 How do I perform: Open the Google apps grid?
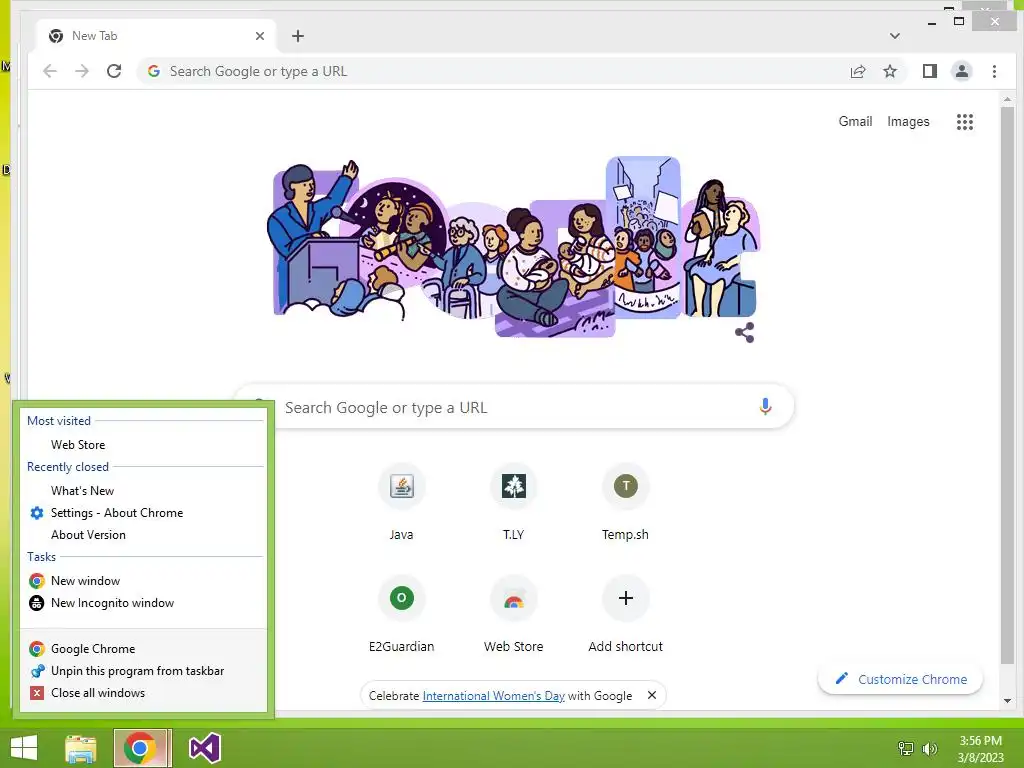965,121
